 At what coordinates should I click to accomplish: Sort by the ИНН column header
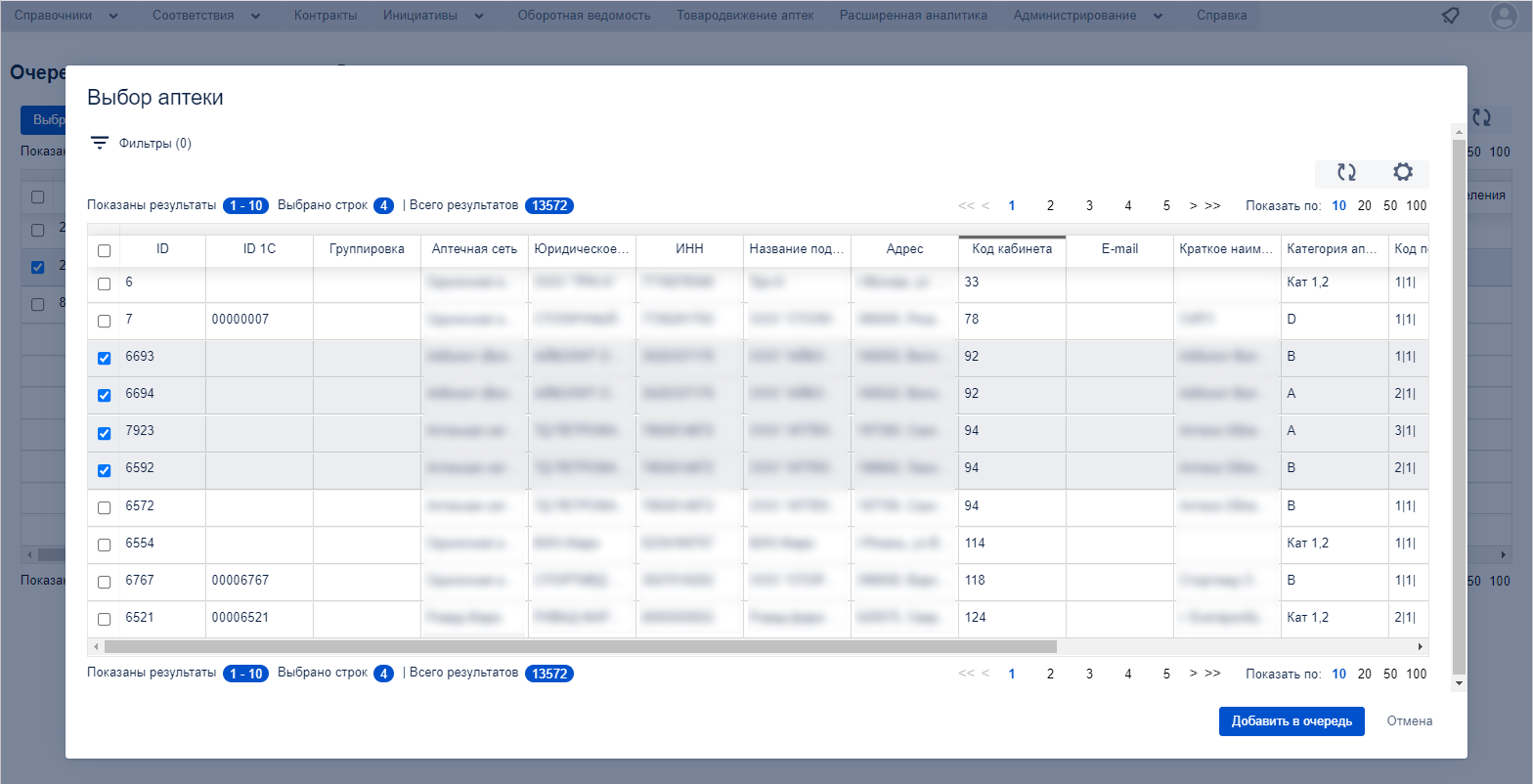pyautogui.click(x=689, y=249)
